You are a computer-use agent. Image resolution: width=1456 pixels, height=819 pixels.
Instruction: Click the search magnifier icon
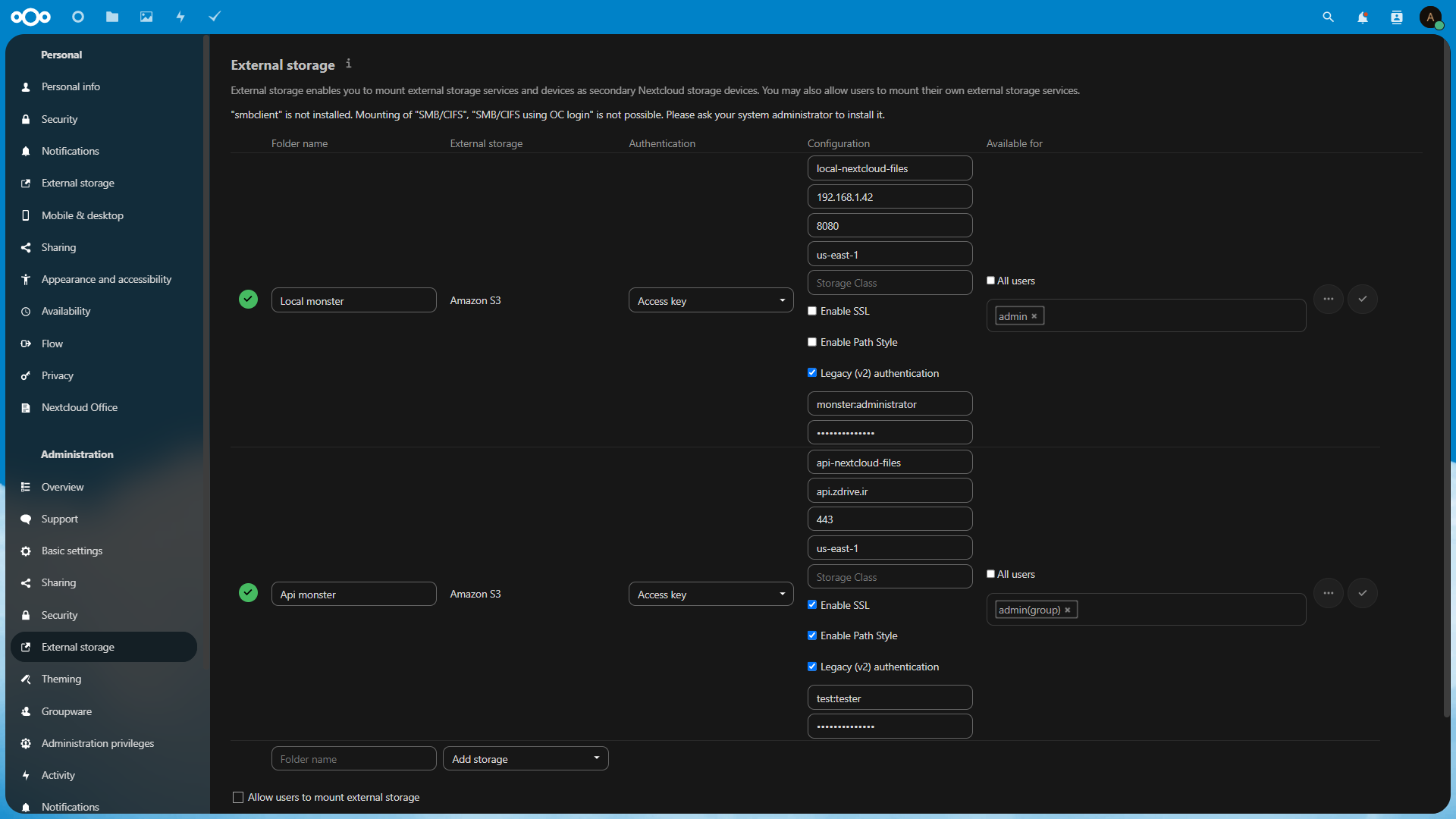pos(1328,17)
